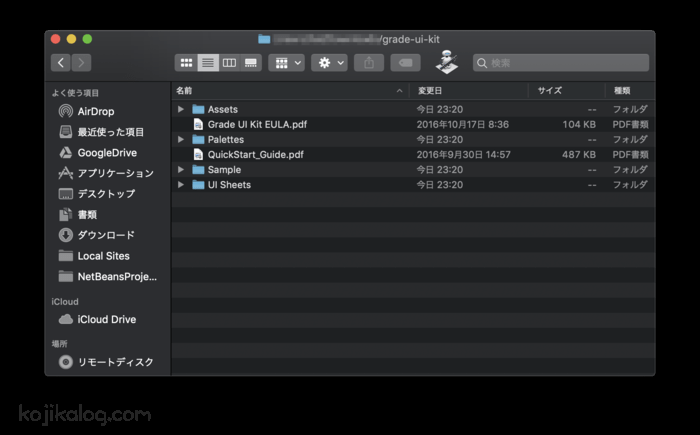Select the Palettes folder name
Image resolution: width=700 pixels, height=435 pixels.
coord(226,139)
